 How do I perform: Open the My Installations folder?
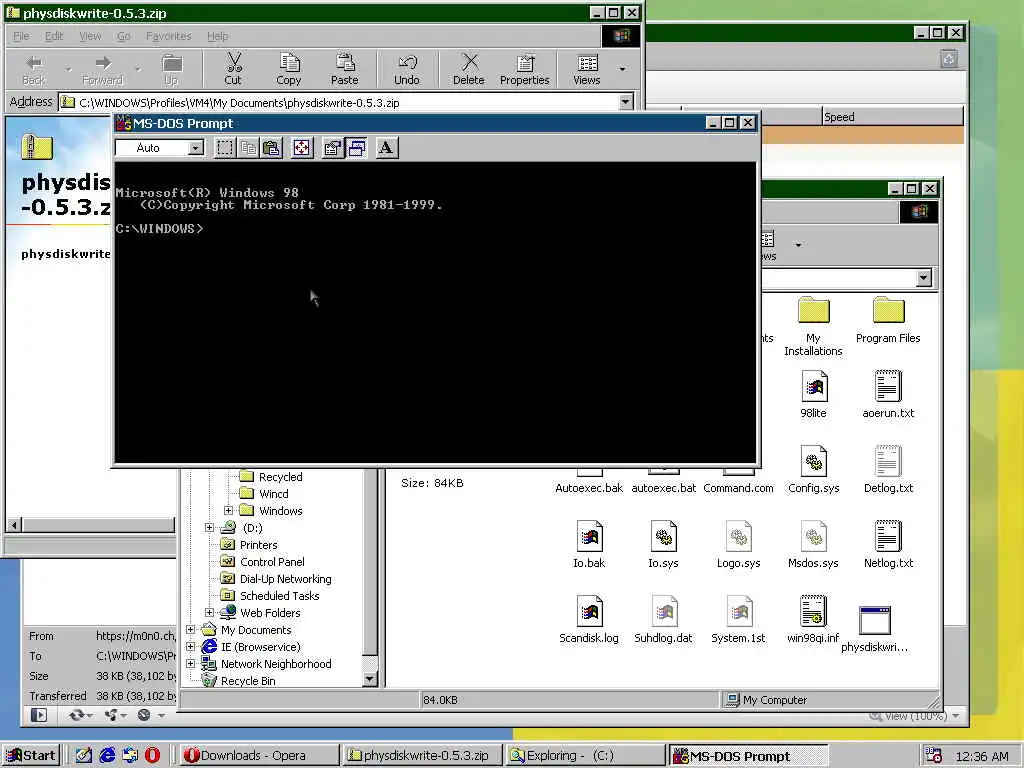coord(813,326)
